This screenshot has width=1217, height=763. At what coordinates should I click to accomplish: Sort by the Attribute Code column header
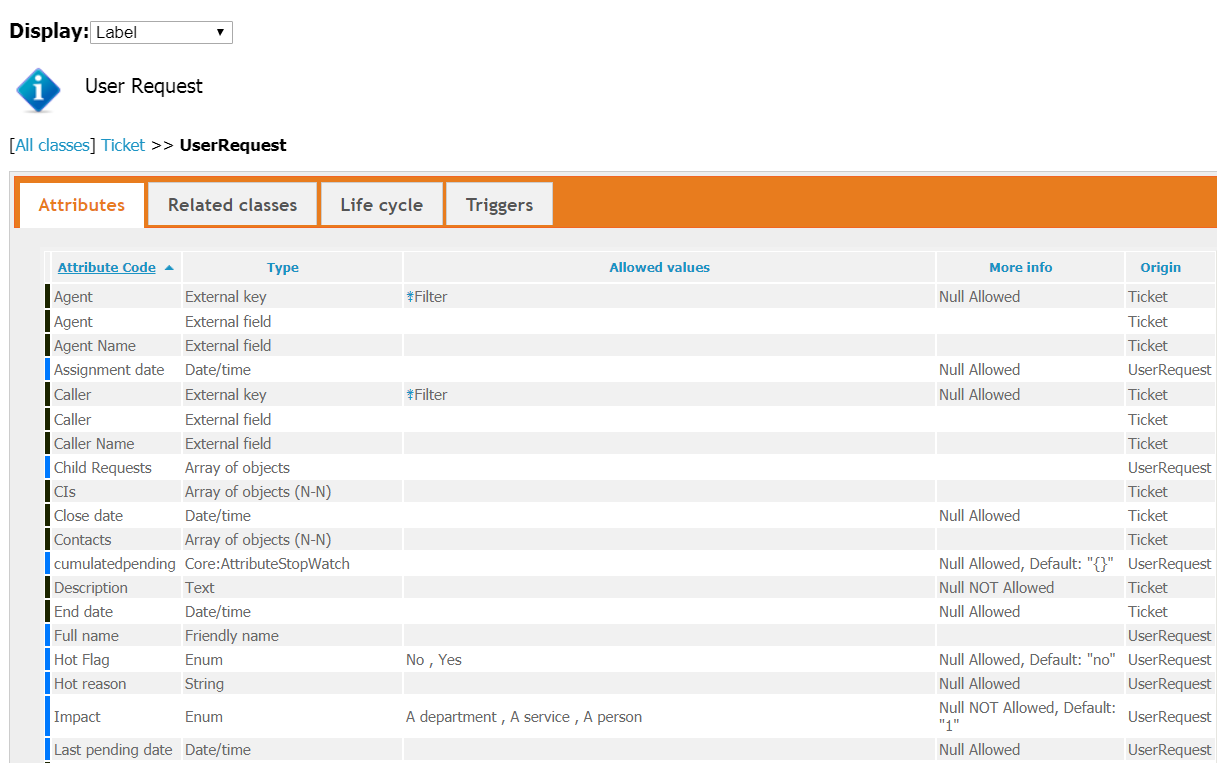click(x=106, y=268)
